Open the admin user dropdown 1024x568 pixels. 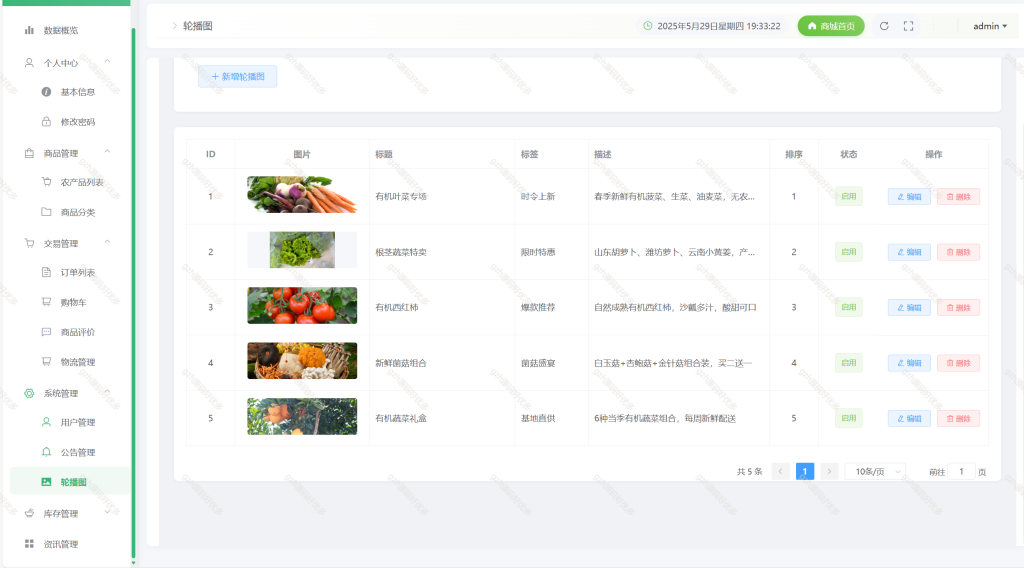click(x=990, y=26)
